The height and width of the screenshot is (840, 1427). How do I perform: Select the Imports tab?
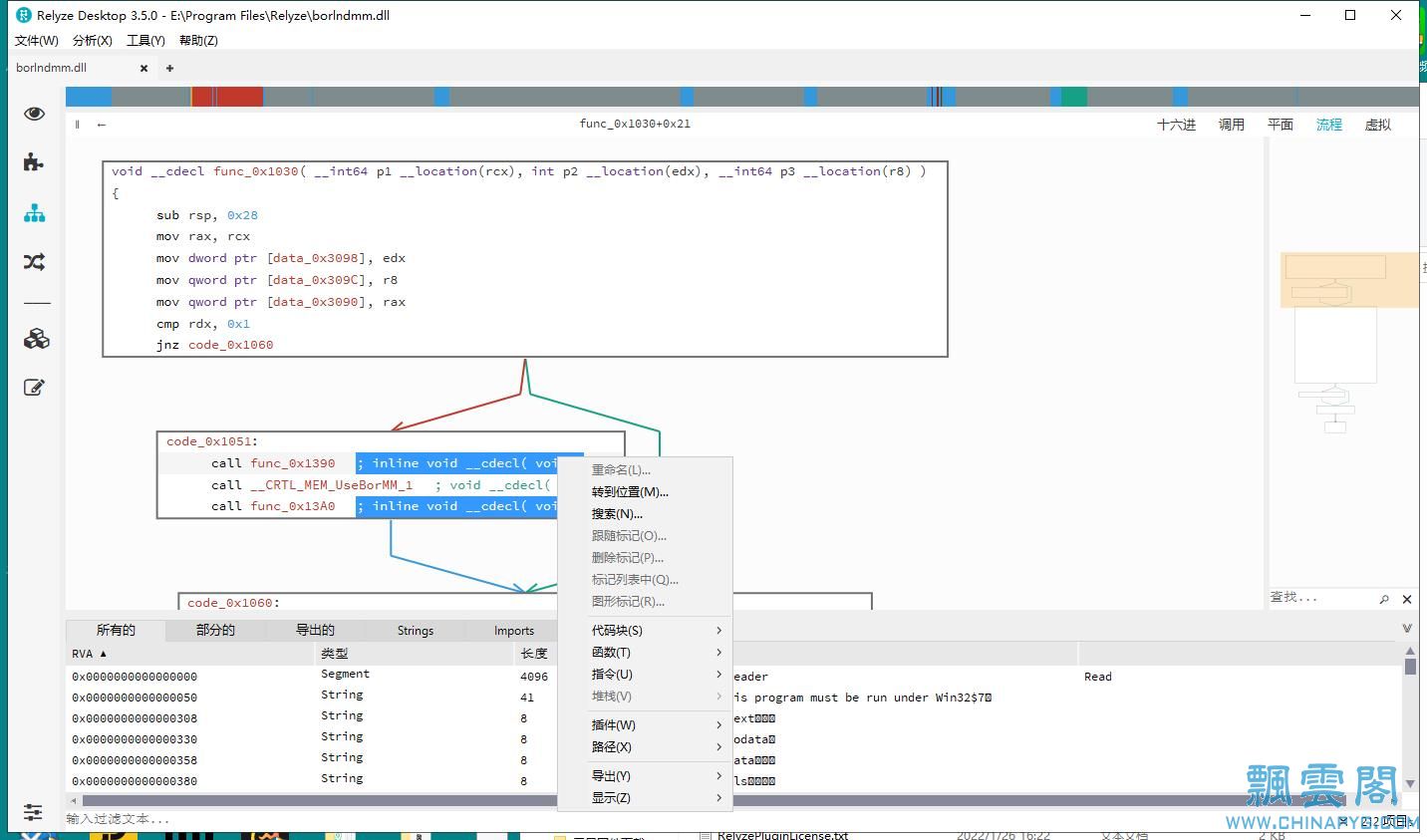point(514,631)
